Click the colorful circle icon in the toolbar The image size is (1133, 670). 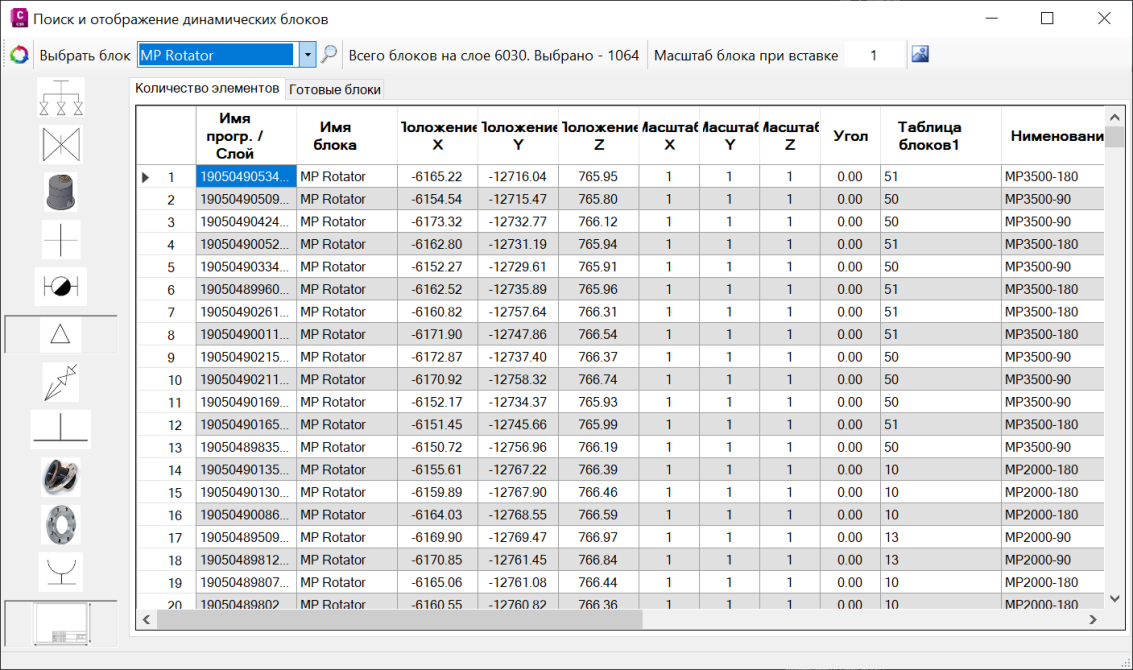19,55
